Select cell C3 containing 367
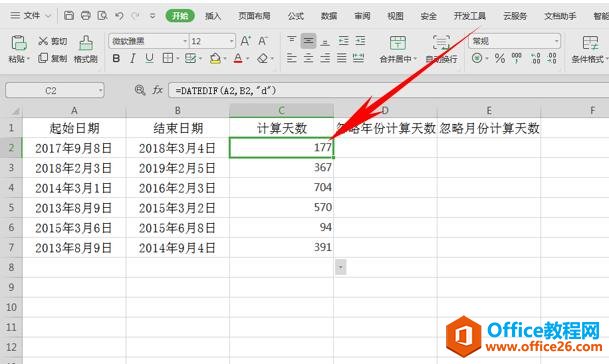The width and height of the screenshot is (609, 364). (281, 168)
